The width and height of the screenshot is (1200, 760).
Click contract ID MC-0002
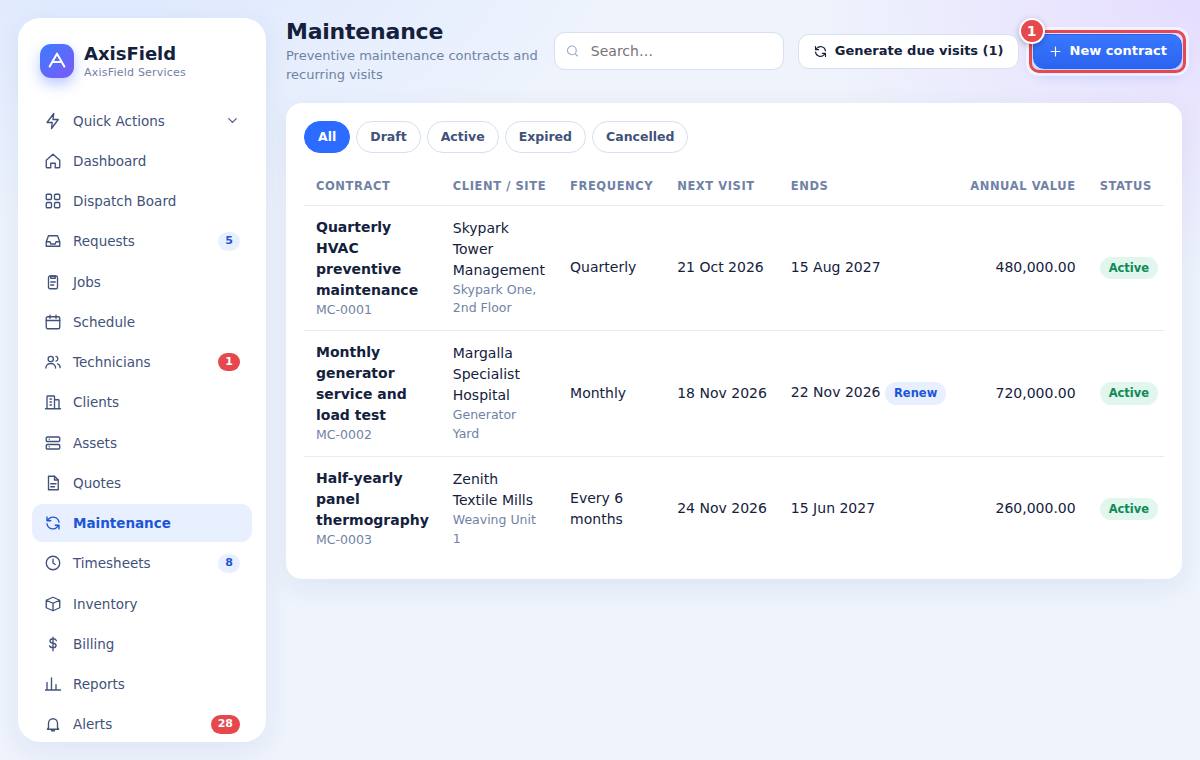(x=344, y=435)
